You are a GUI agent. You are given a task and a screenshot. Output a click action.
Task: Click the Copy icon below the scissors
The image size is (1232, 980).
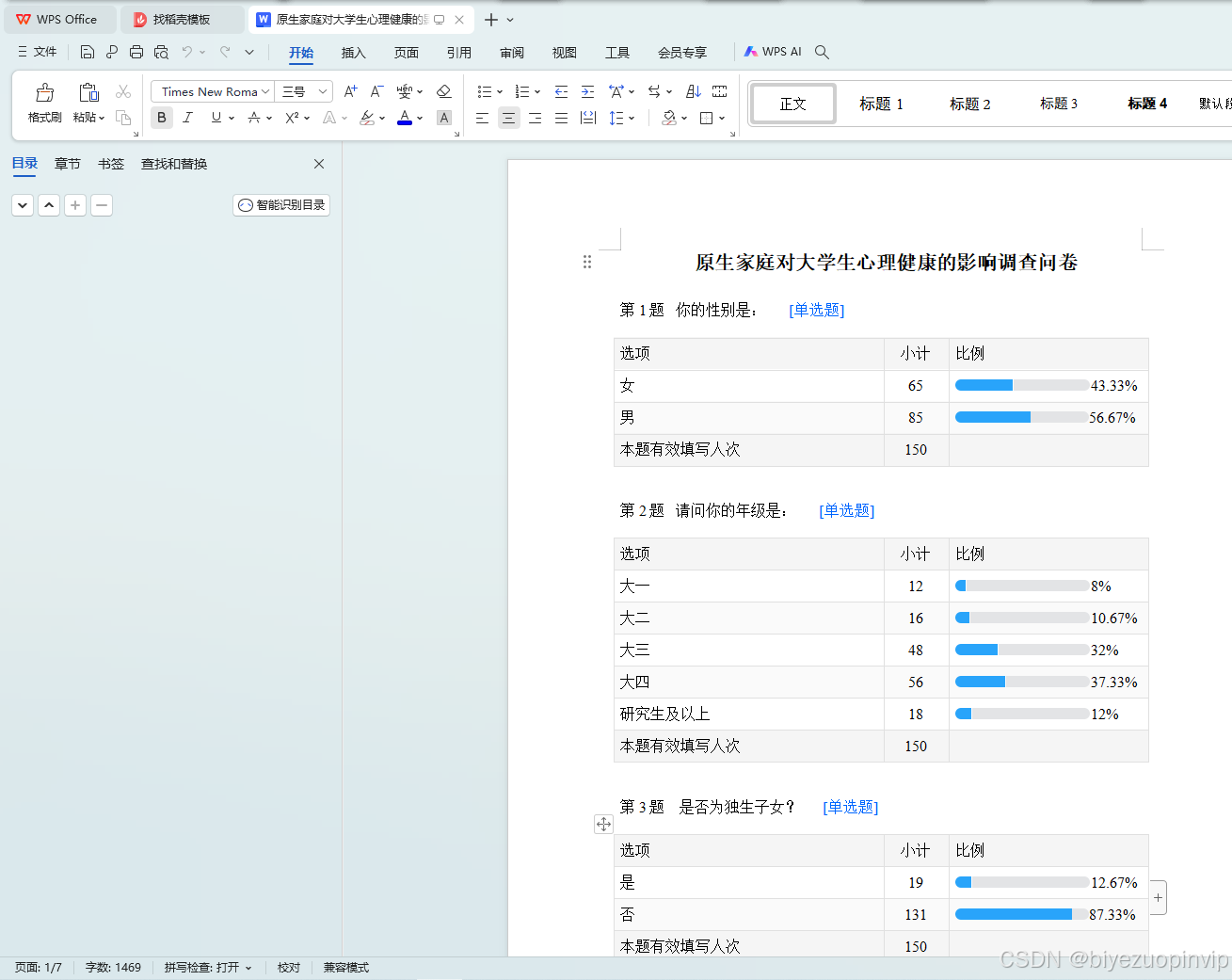coord(123,118)
